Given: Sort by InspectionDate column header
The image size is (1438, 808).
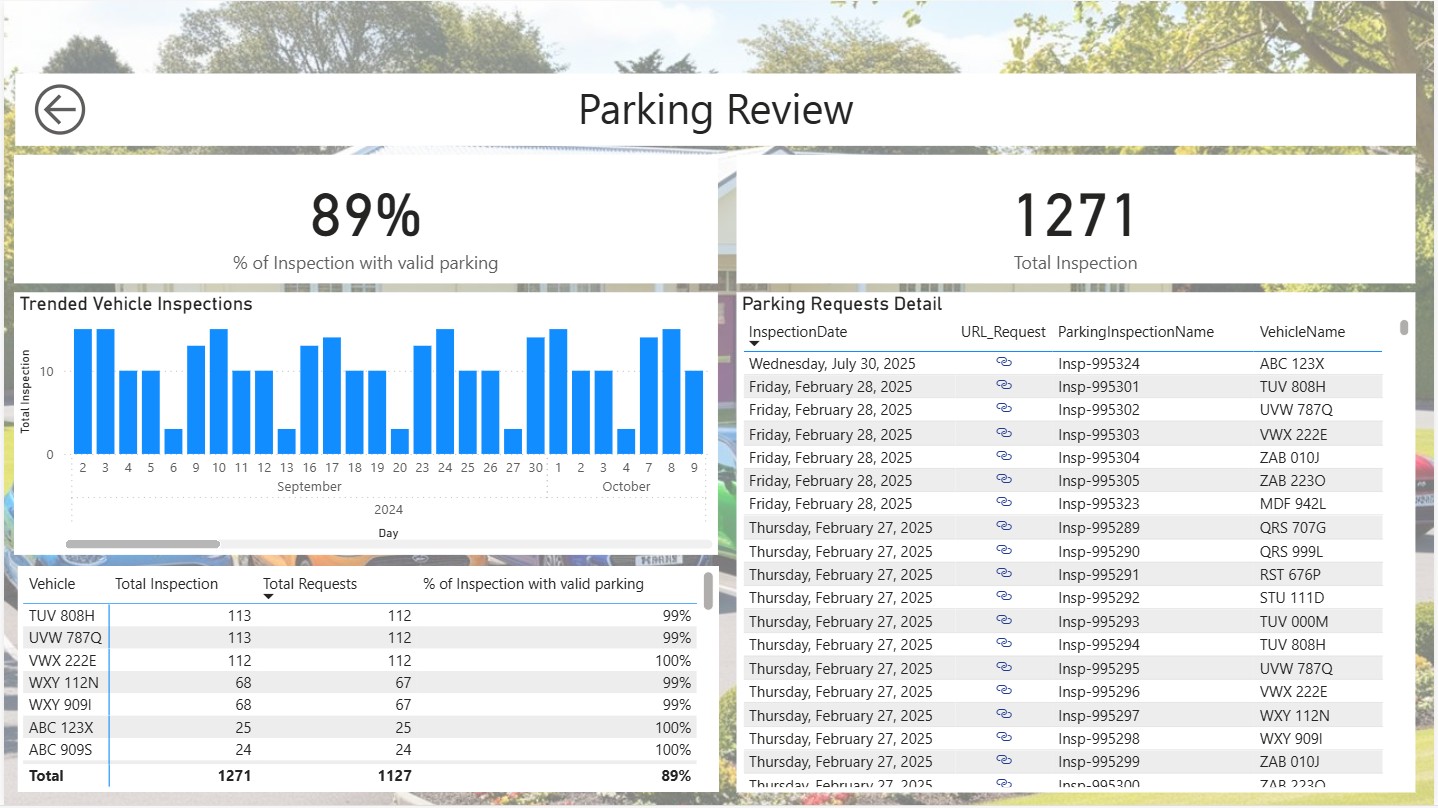Looking at the screenshot, I should (x=797, y=332).
